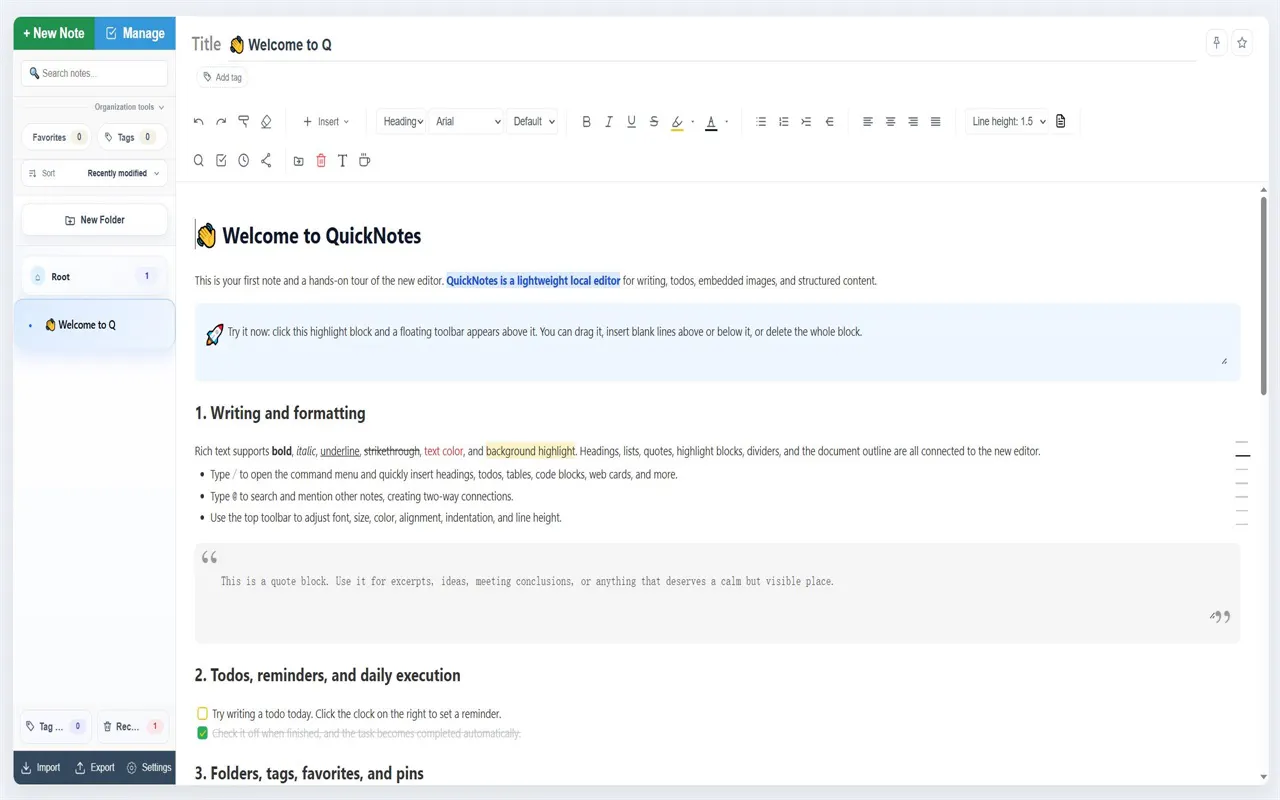Center align the text
This screenshot has width=1280, height=800.
[x=890, y=122]
